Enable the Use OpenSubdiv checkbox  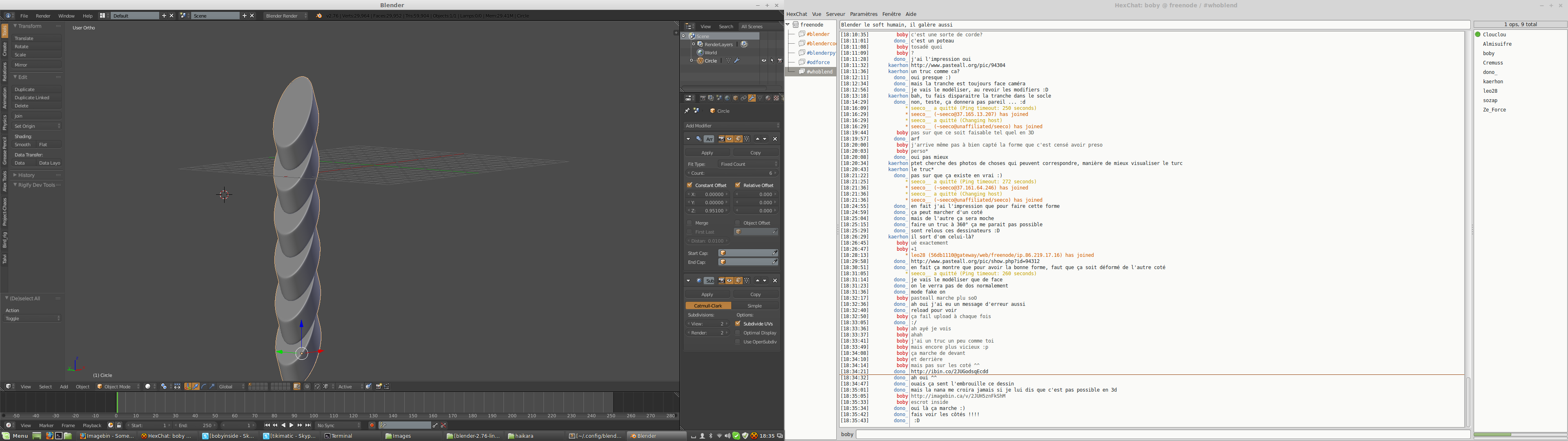pyautogui.click(x=738, y=342)
